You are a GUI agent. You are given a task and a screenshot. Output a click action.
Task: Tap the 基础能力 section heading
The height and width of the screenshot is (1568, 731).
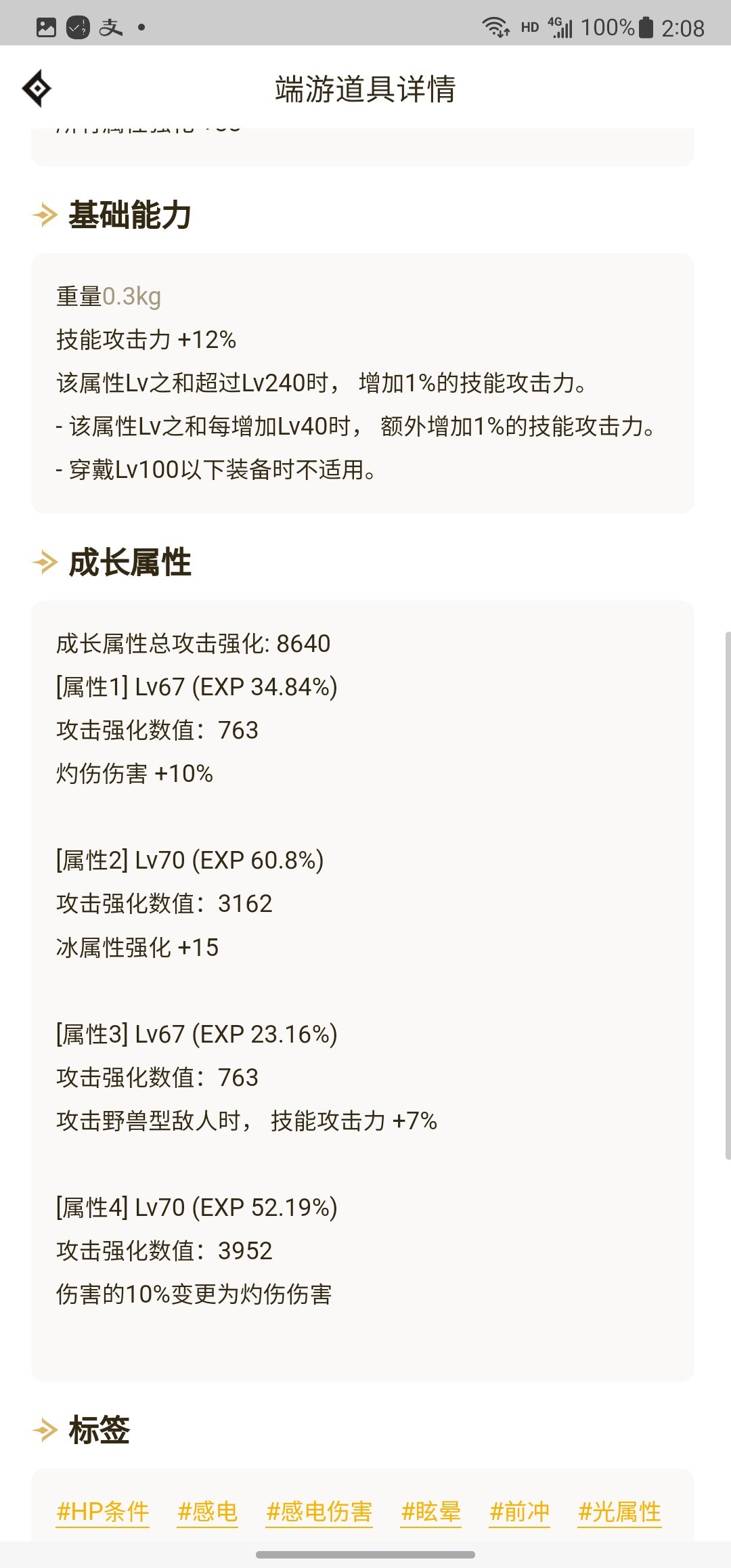pyautogui.click(x=130, y=215)
